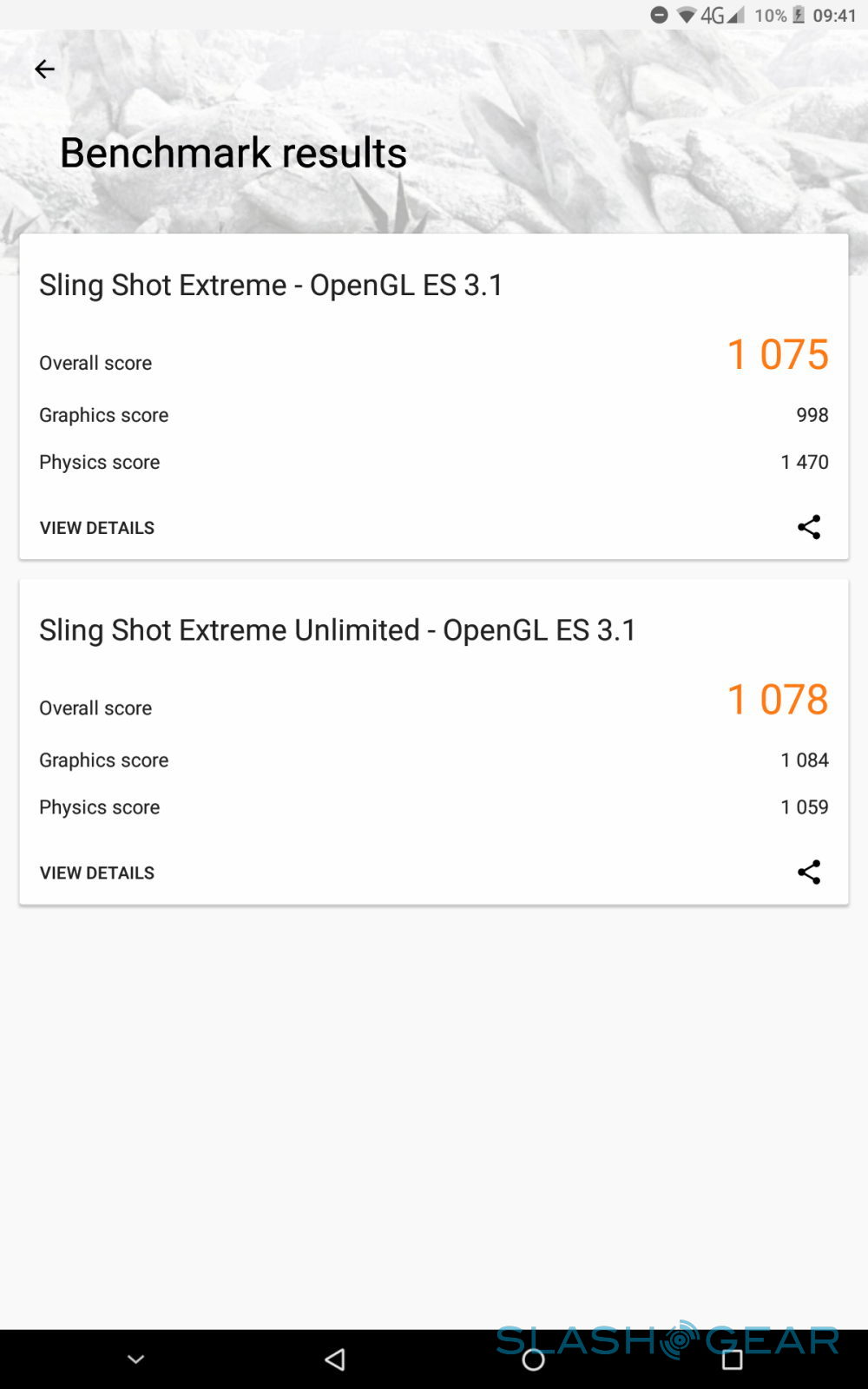
Task: Tap the 1 078 overall score
Action: [x=778, y=700]
